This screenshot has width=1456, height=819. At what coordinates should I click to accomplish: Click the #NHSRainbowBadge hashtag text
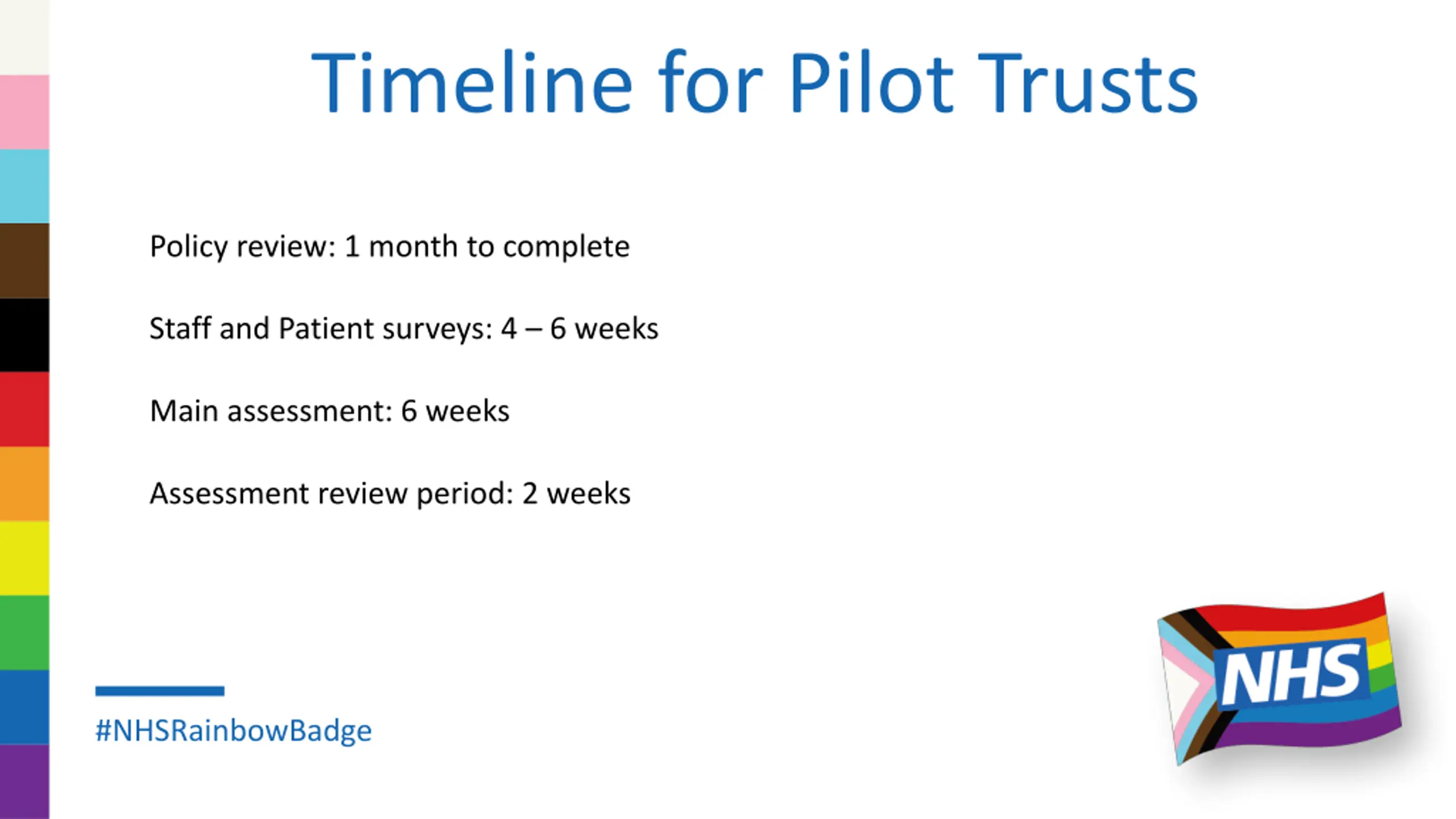point(233,731)
